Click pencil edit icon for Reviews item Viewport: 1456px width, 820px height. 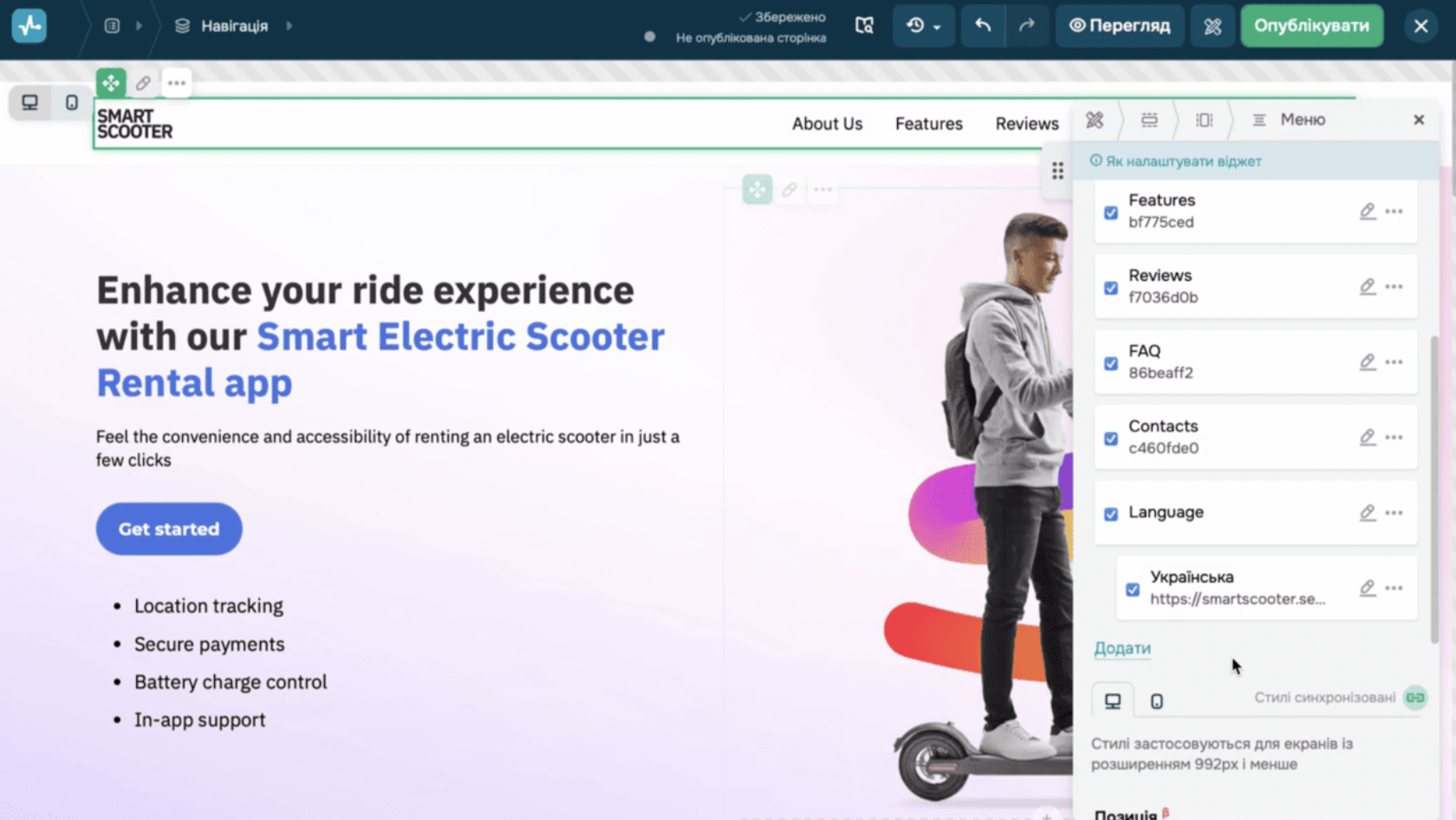click(x=1368, y=286)
